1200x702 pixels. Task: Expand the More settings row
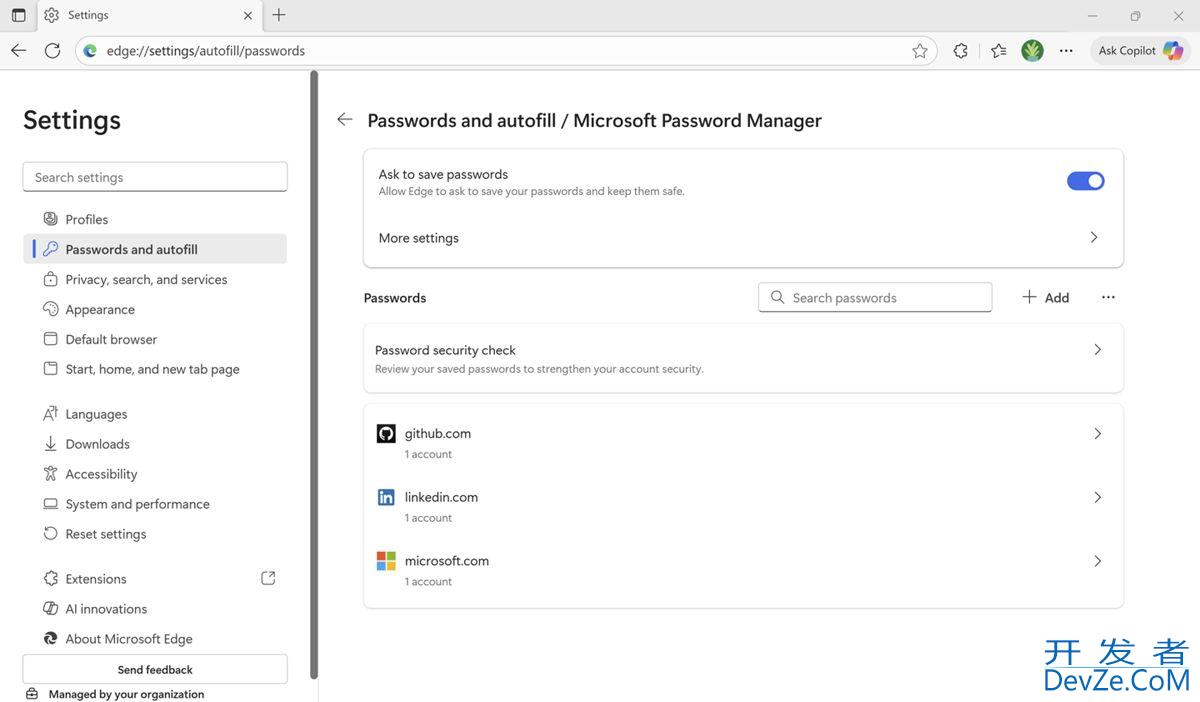(x=1093, y=238)
